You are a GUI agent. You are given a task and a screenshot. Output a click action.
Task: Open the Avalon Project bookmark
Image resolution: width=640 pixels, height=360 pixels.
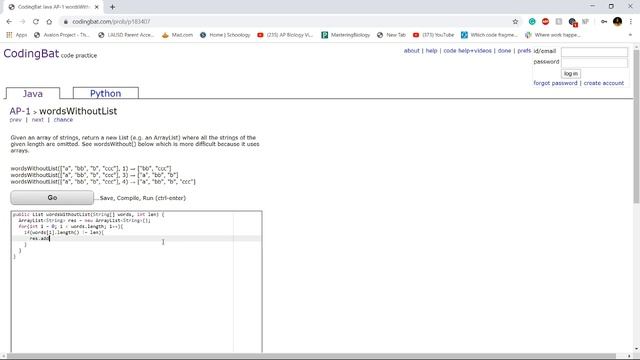(x=62, y=35)
